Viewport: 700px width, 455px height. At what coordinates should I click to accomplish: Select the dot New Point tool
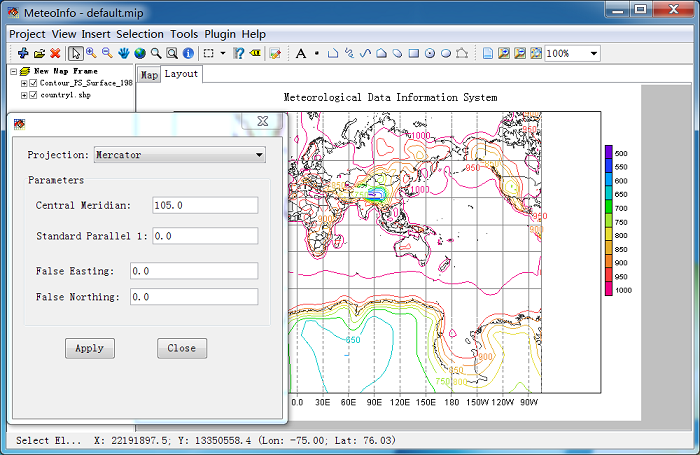(x=317, y=54)
